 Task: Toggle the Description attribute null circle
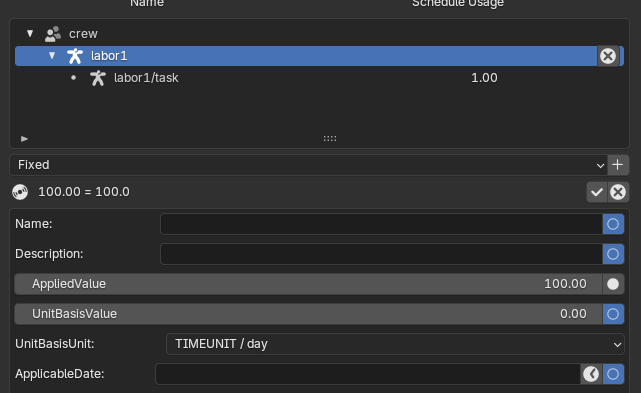tap(613, 254)
